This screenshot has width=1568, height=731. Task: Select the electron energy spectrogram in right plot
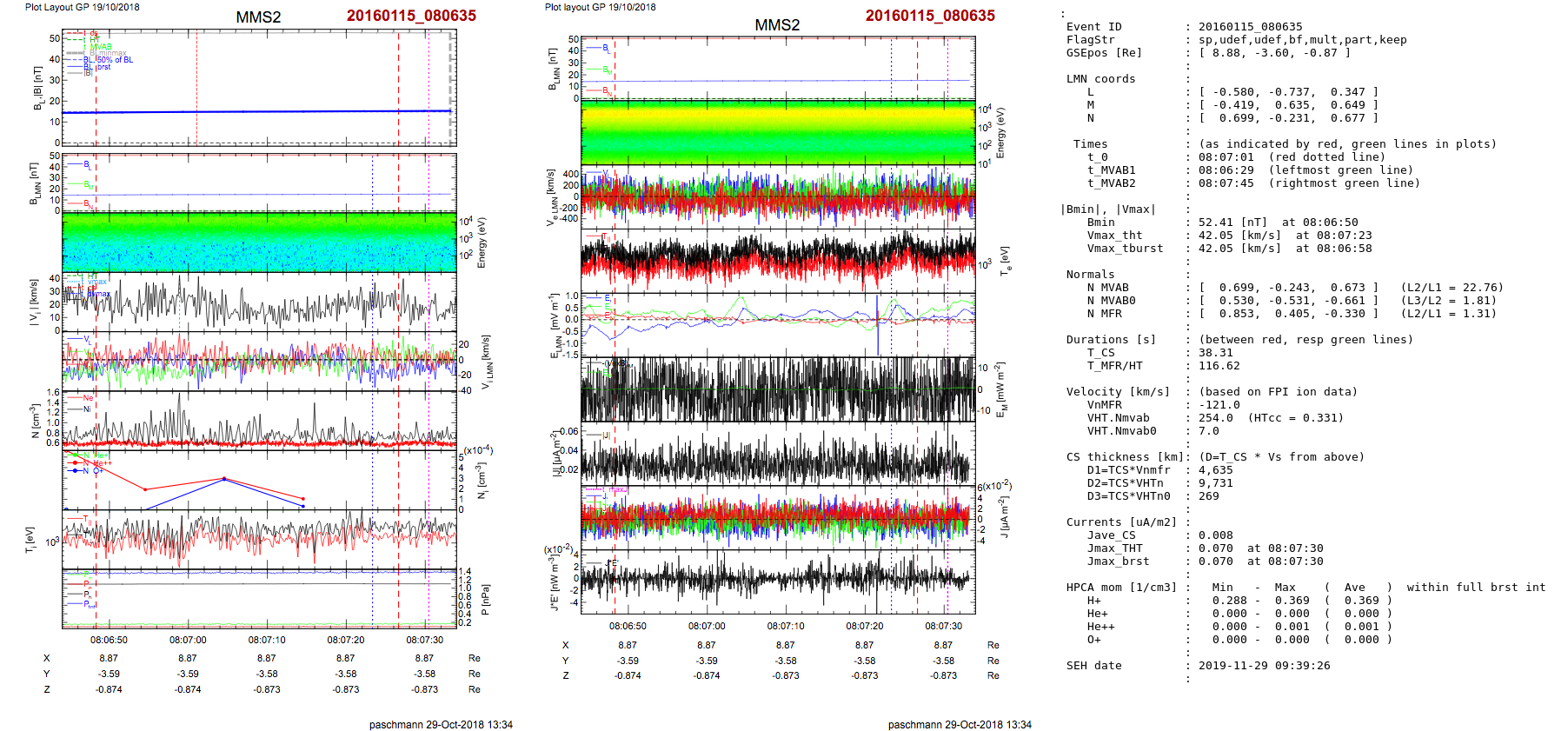777,132
